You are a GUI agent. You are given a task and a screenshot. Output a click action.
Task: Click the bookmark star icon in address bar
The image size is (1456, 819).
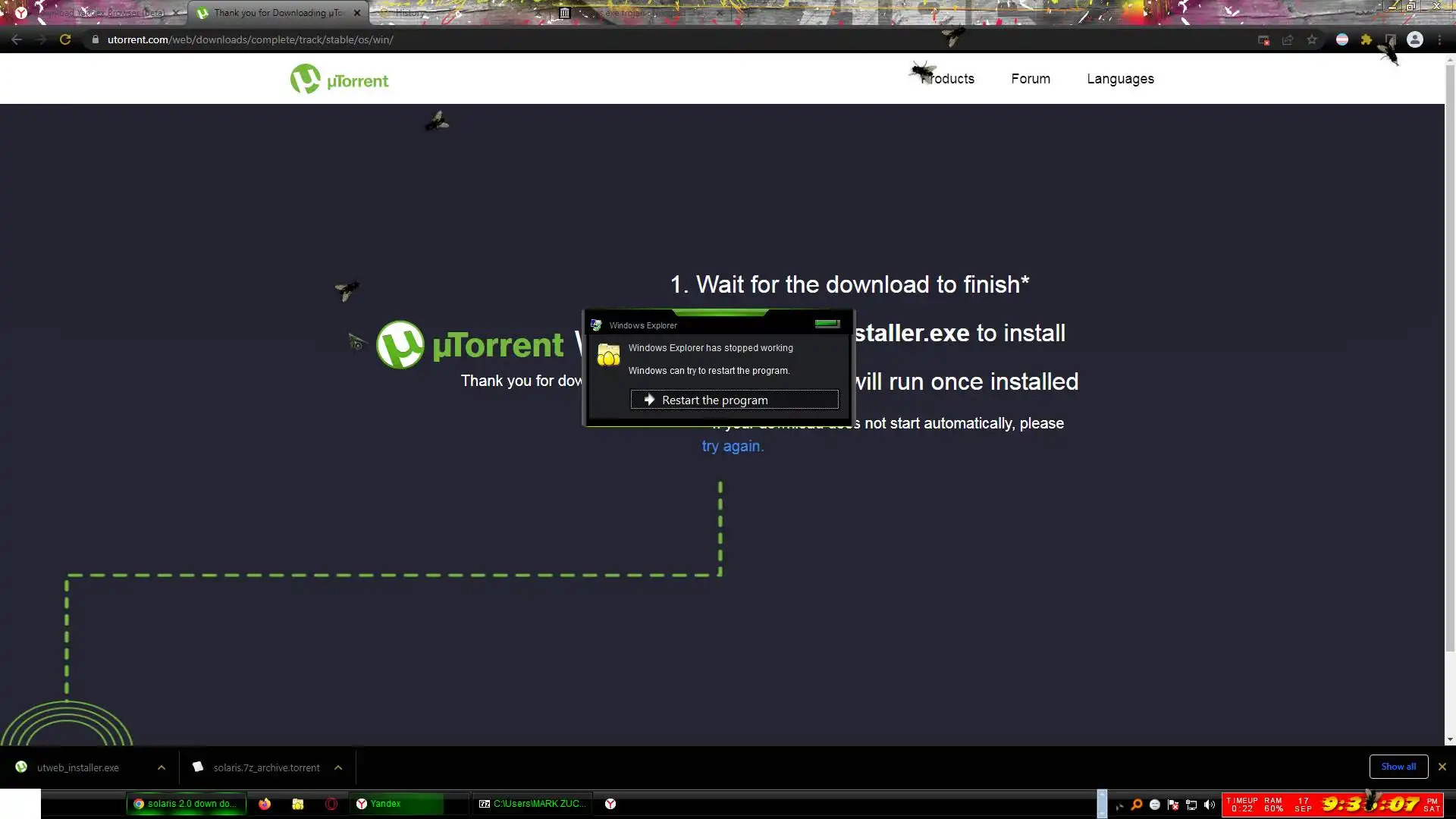(1312, 40)
